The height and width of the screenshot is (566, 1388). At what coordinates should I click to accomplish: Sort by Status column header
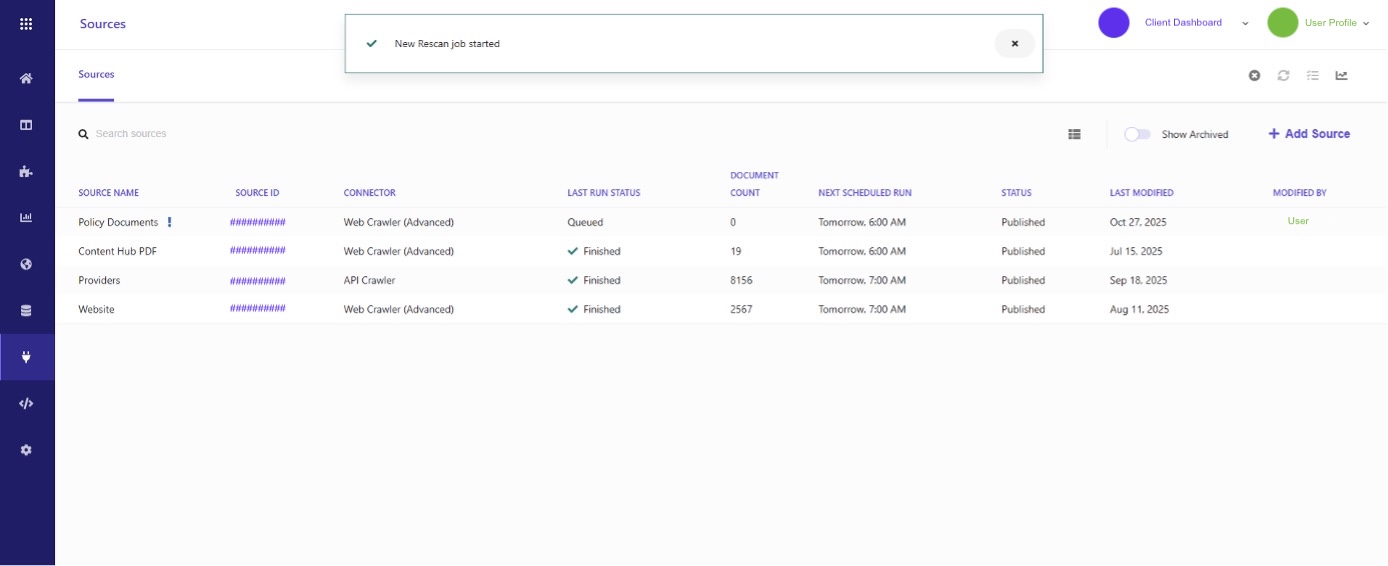(1016, 193)
